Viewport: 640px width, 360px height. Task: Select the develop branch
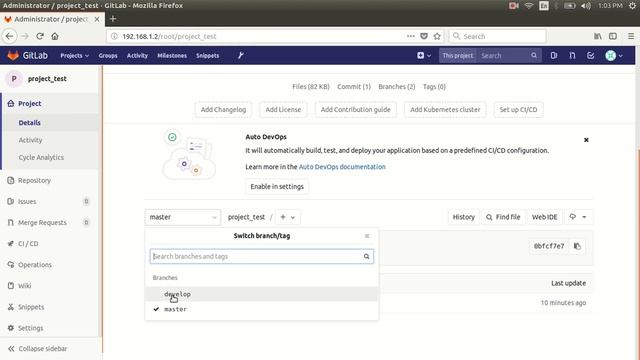[x=262, y=294]
